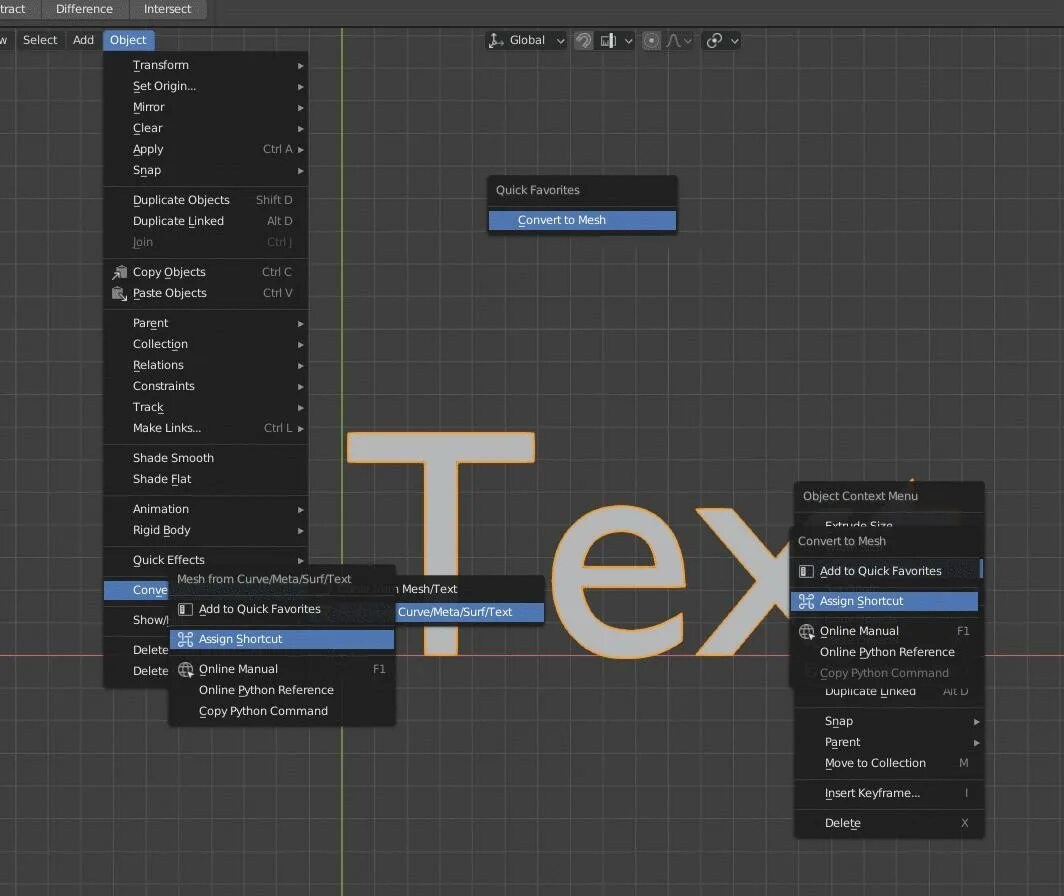The height and width of the screenshot is (896, 1064).
Task: Click Add to Quick Favorites icon in left popup
Action: (x=184, y=609)
